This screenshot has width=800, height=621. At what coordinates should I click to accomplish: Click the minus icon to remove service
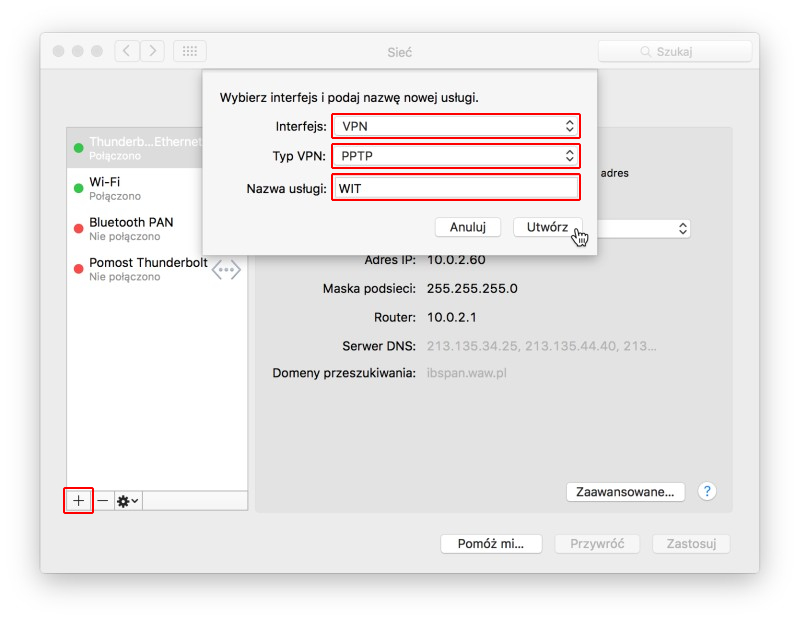click(x=103, y=500)
